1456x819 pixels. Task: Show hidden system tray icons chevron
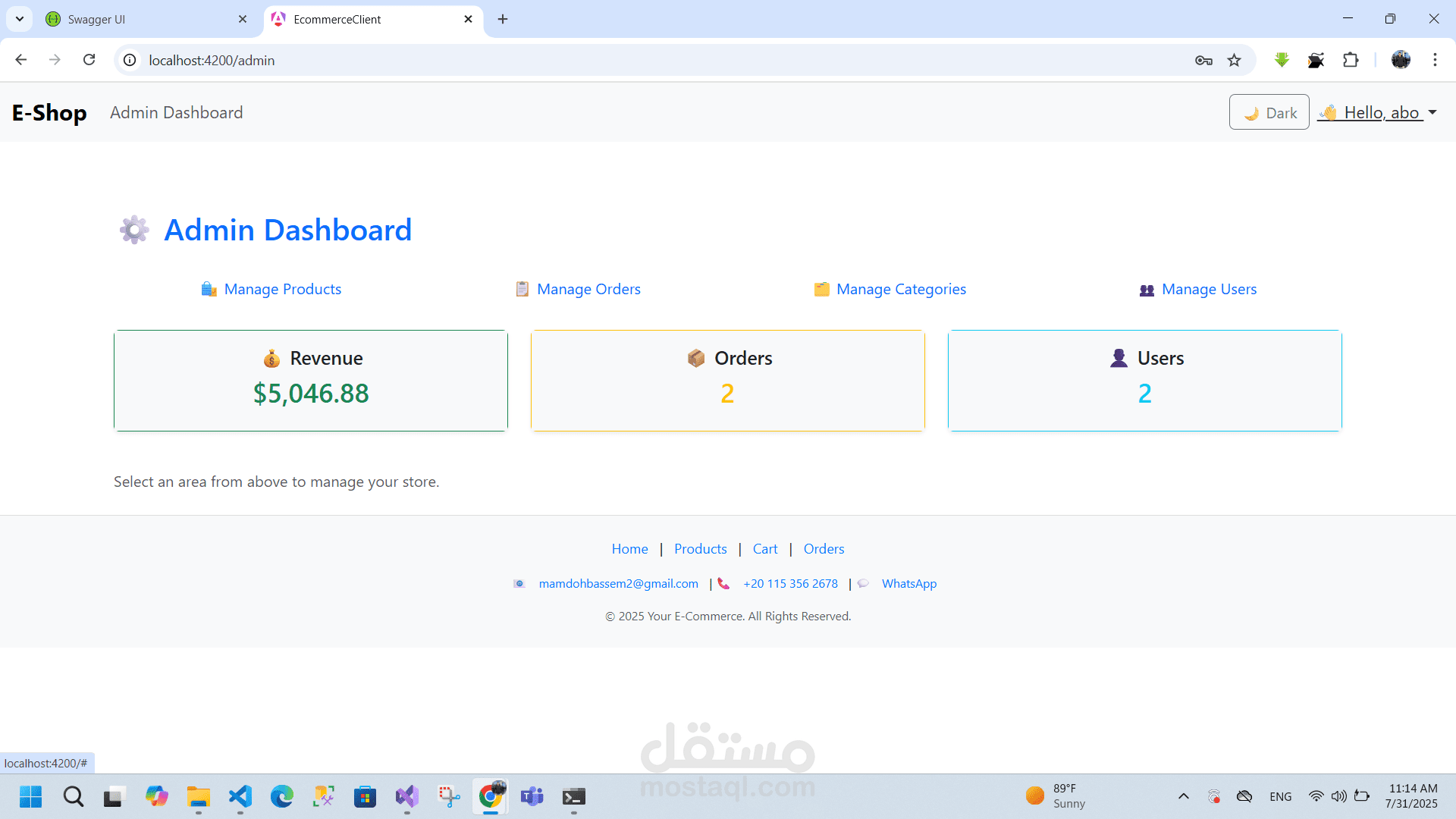[1183, 796]
